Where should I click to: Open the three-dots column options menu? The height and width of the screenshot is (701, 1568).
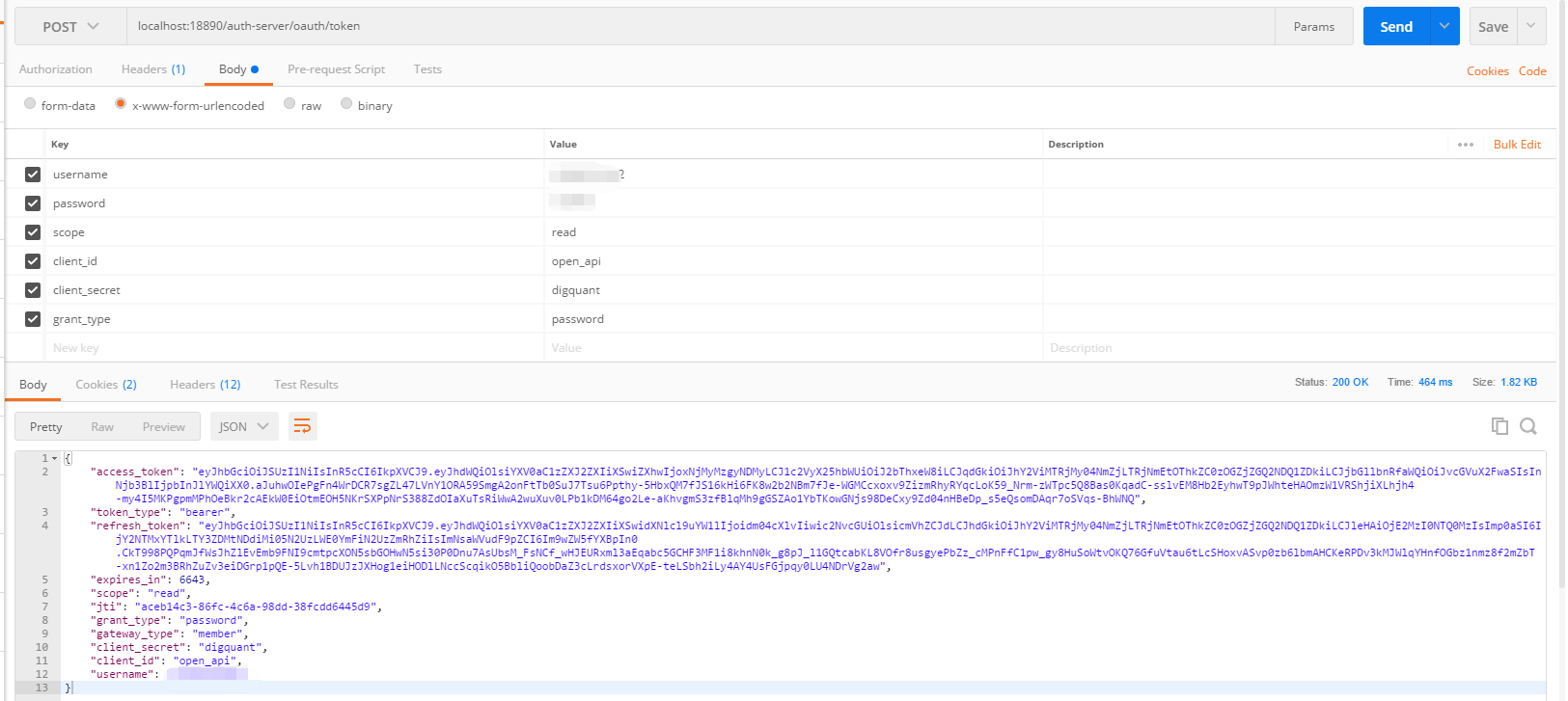[1466, 145]
